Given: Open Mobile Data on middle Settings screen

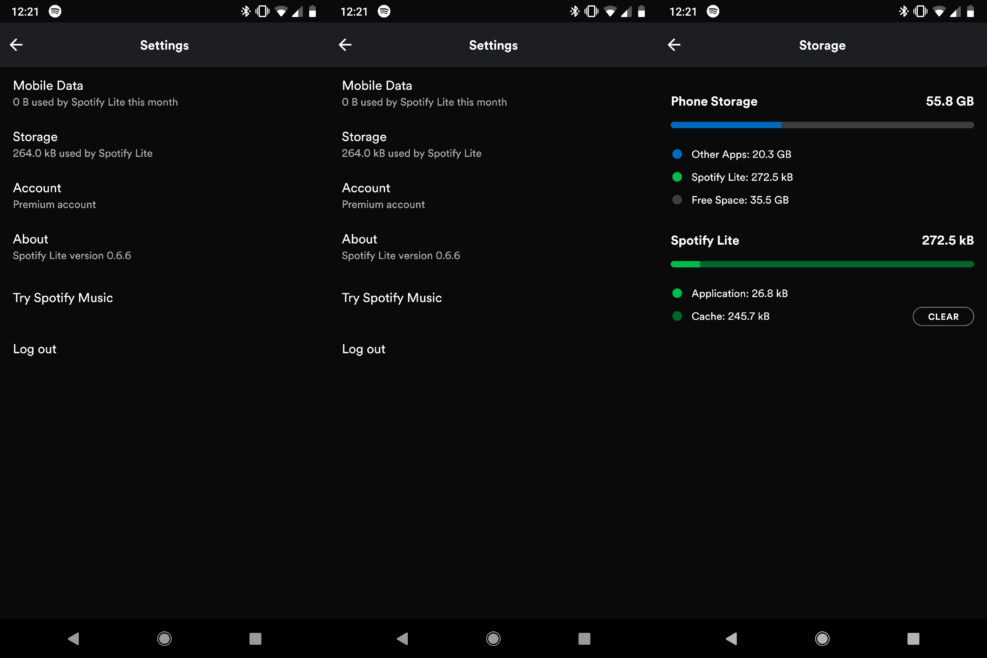Looking at the screenshot, I should pyautogui.click(x=494, y=93).
